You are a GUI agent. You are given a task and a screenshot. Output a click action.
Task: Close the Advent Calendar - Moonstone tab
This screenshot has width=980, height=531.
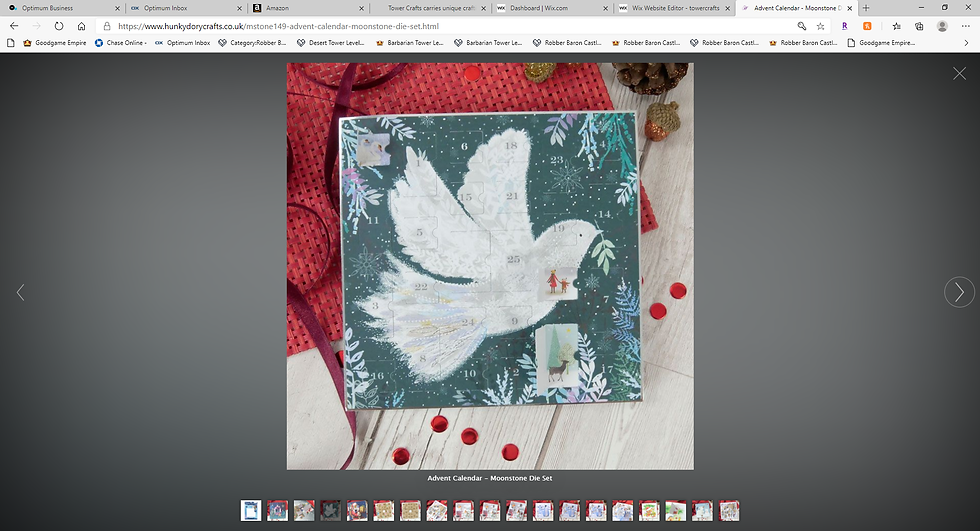pyautogui.click(x=849, y=8)
